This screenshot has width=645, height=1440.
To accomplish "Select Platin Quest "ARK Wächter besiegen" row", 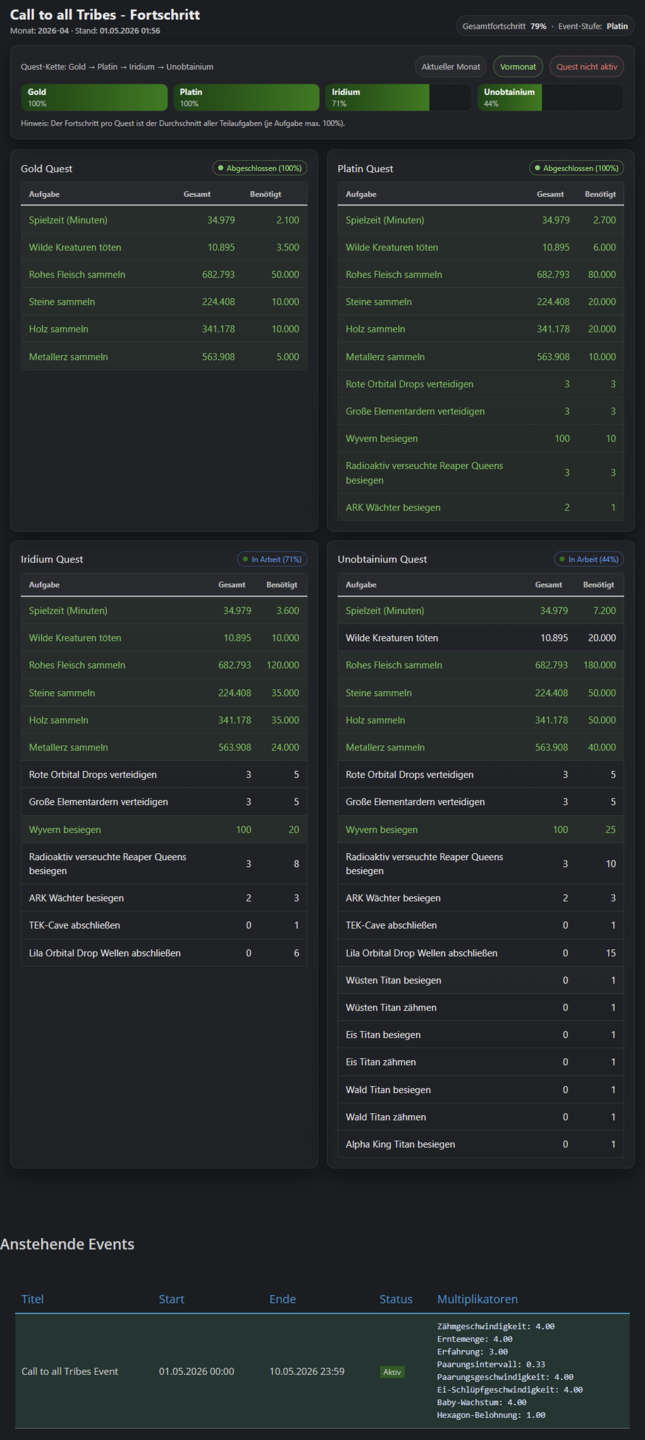I will [x=481, y=508].
